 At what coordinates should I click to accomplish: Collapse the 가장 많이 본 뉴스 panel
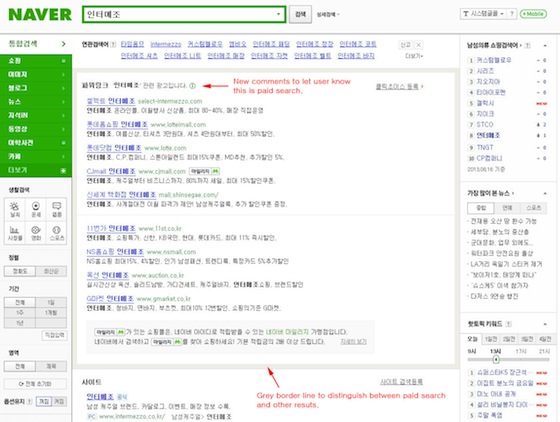[x=545, y=194]
